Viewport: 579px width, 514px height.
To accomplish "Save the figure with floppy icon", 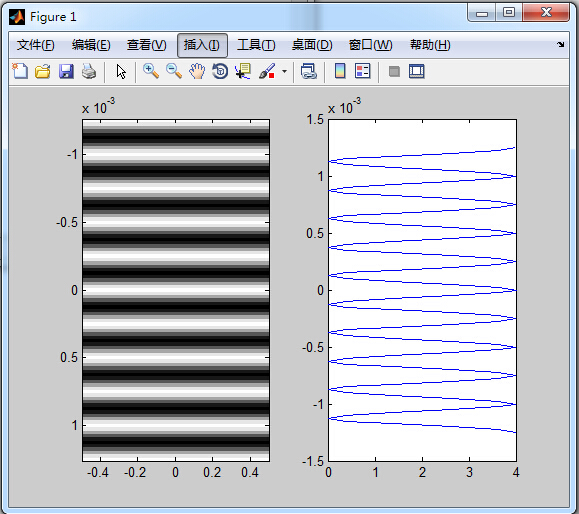I will pyautogui.click(x=66, y=71).
